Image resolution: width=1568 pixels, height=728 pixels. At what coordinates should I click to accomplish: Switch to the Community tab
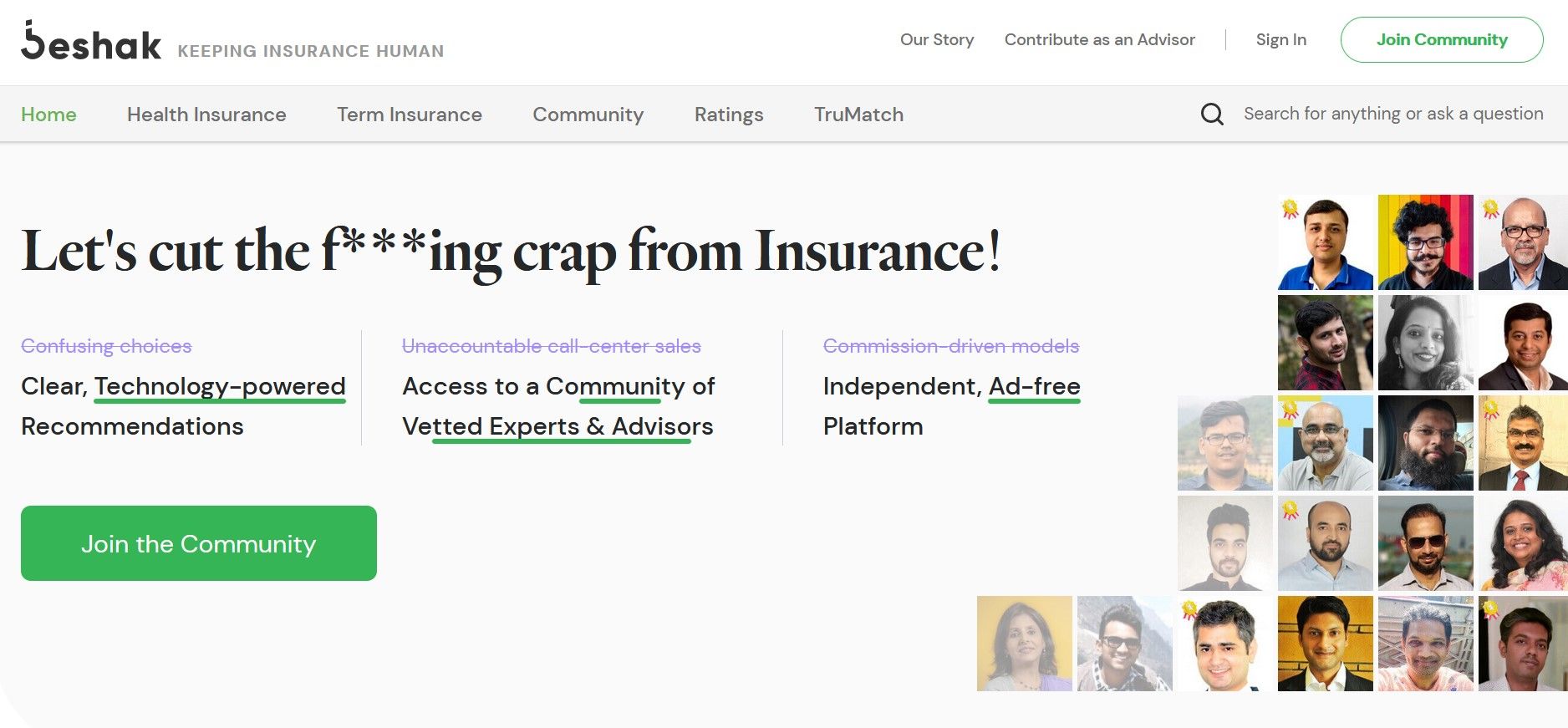click(588, 115)
